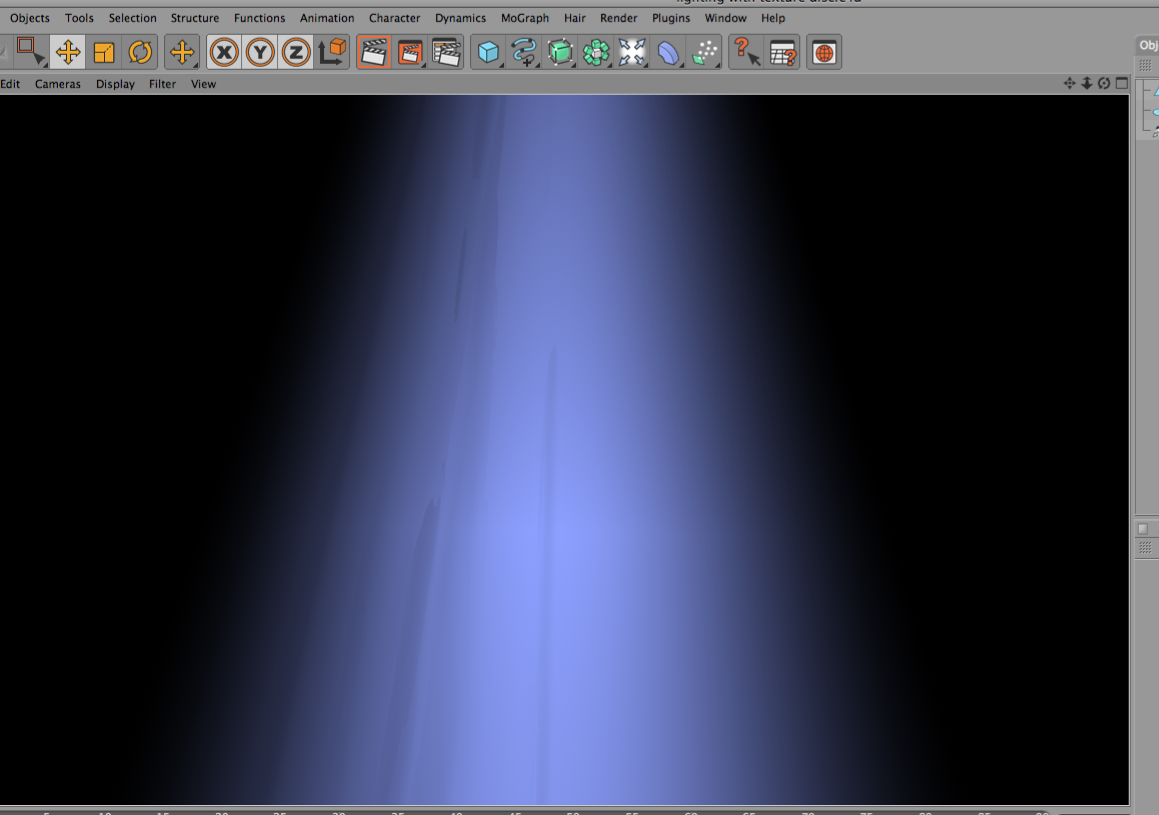Open the Animation menu
Viewport: 1159px width, 815px height.
[327, 18]
